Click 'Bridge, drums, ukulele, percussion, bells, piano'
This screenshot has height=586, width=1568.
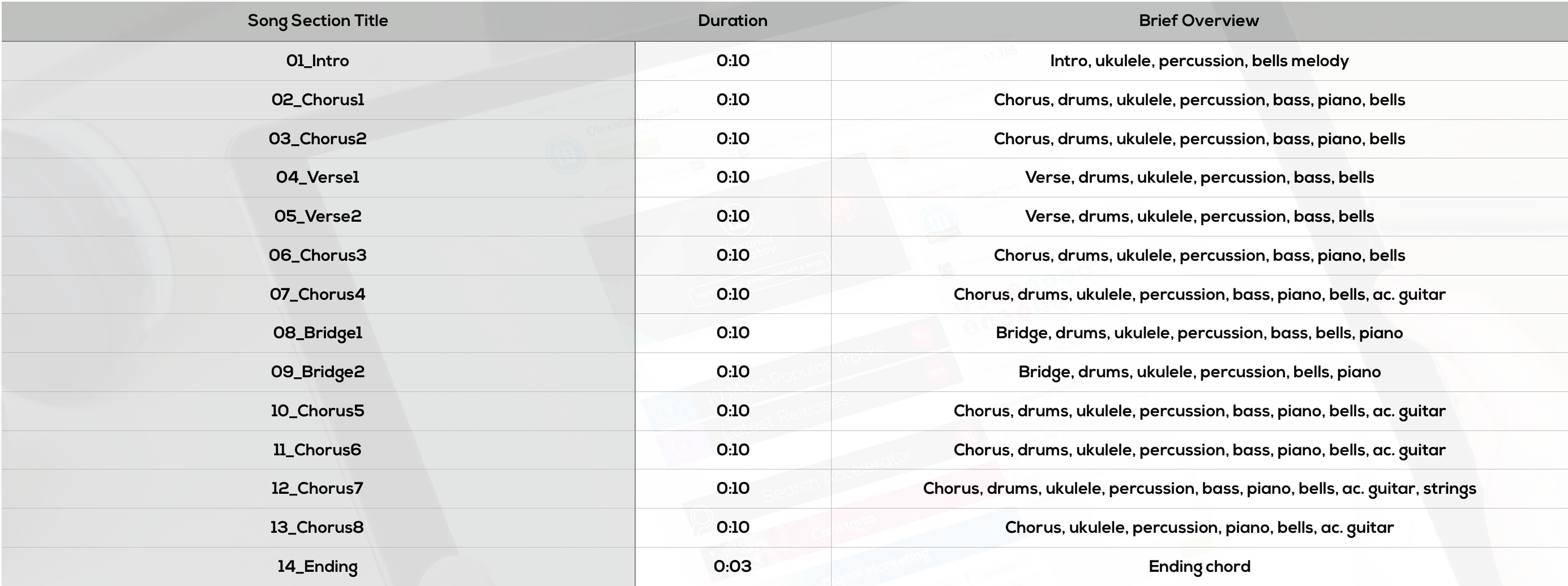[x=1199, y=372]
